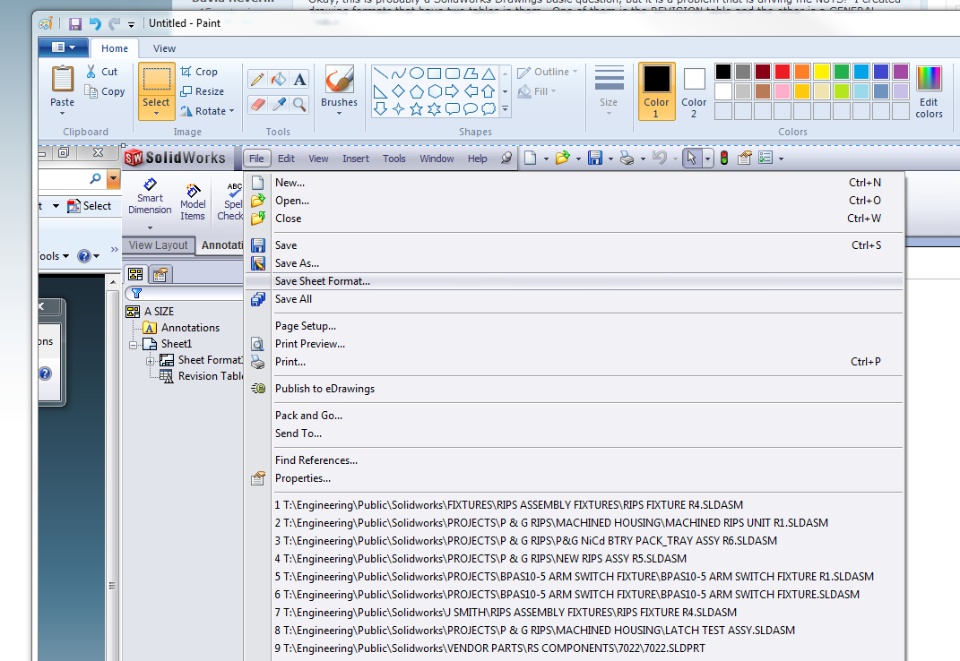Open recent file 9 7022.SLDPRT

(574, 648)
